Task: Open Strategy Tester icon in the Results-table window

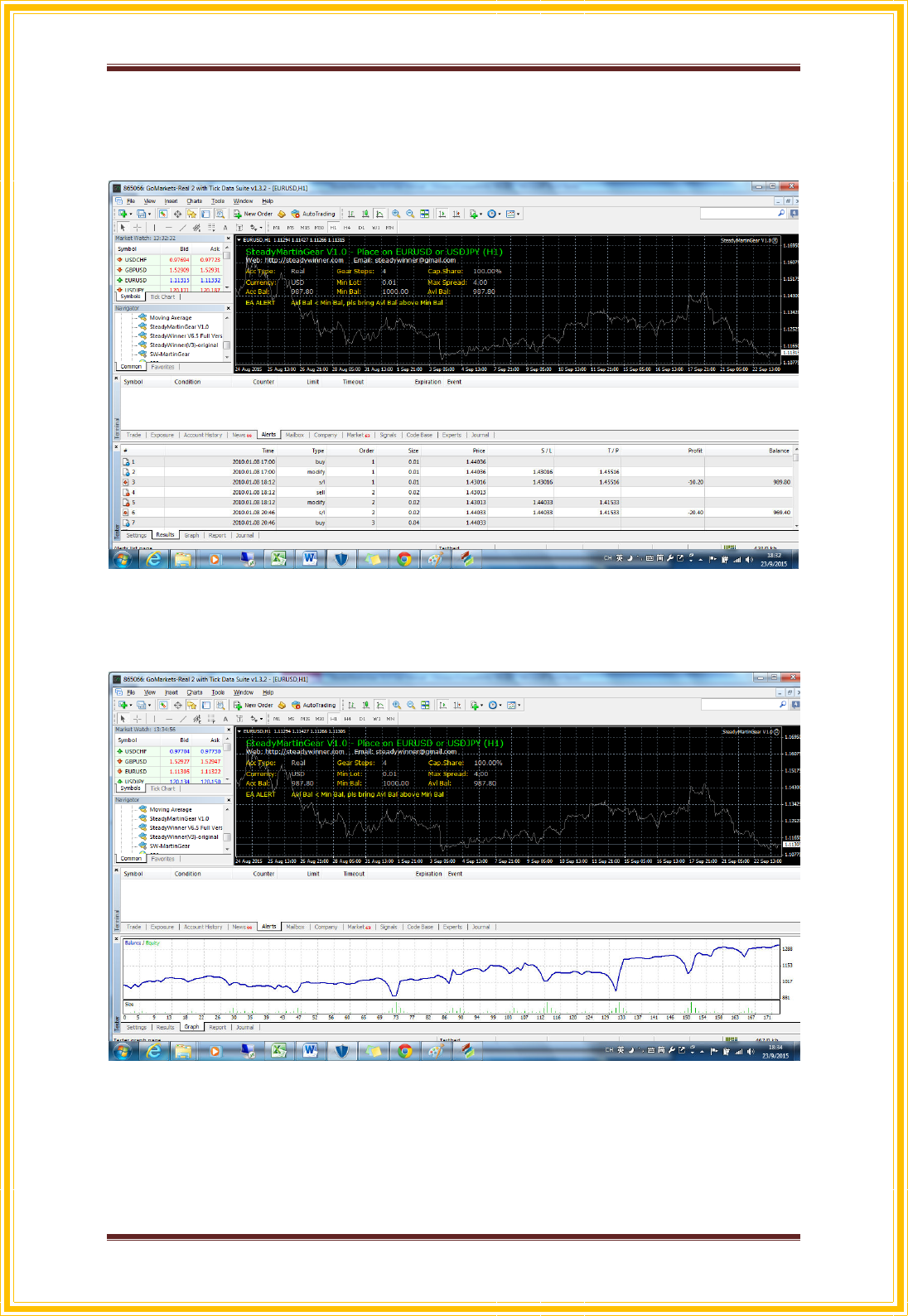Action: coord(220,214)
